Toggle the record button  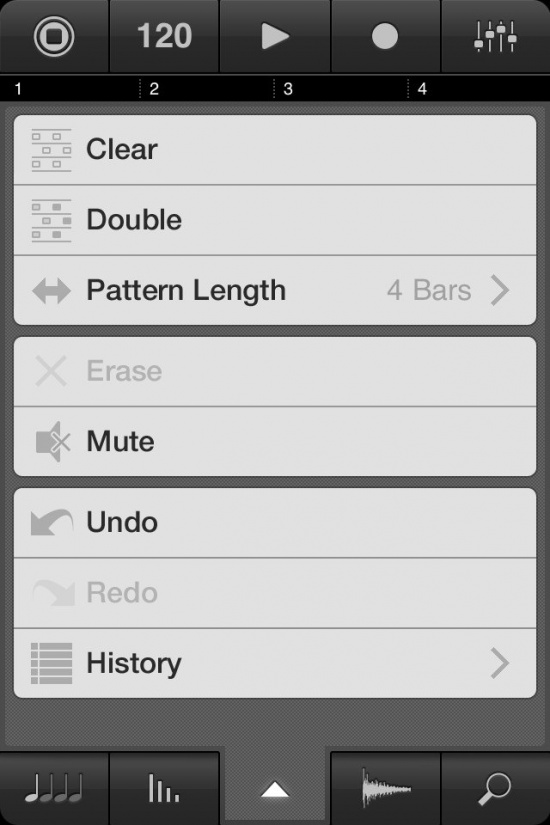pyautogui.click(x=385, y=36)
